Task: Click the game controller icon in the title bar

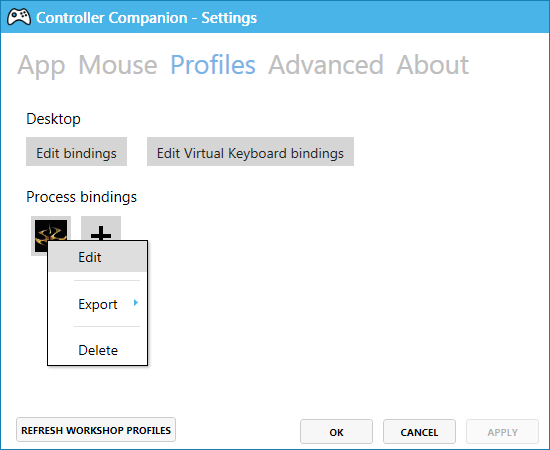Action: [x=19, y=17]
